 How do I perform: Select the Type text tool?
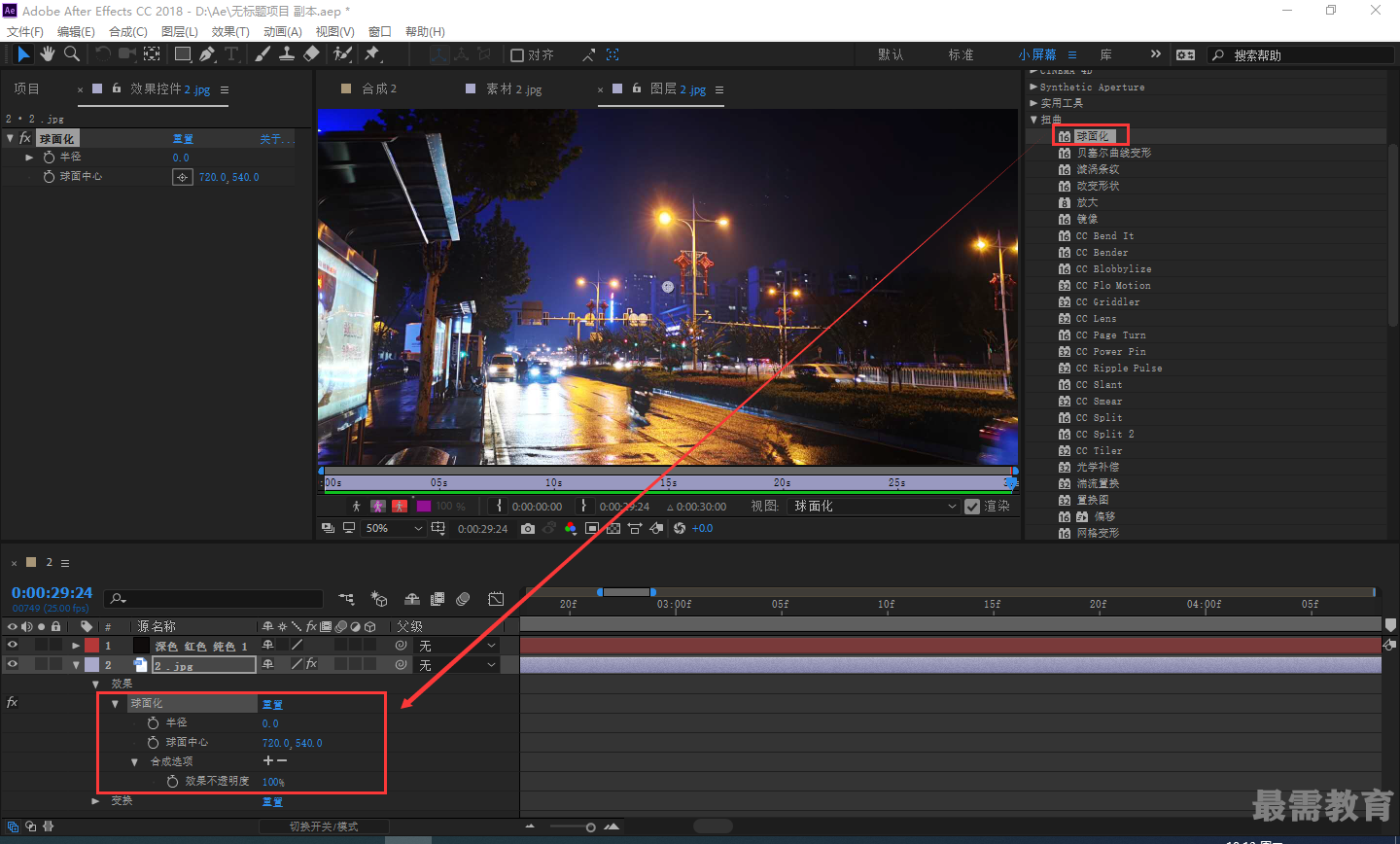tap(231, 54)
